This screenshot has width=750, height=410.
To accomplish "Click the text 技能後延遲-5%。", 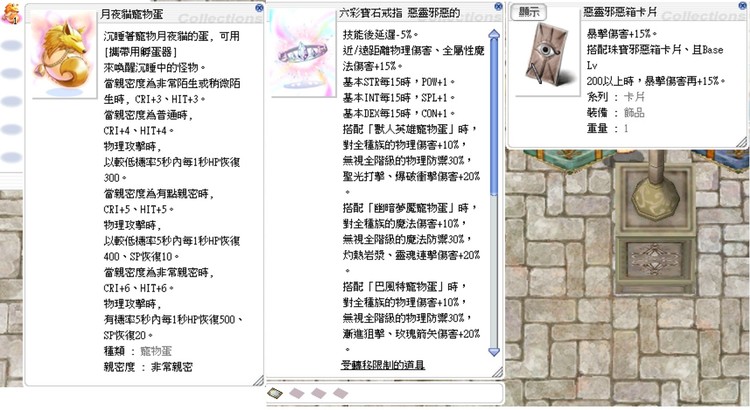I will [x=381, y=34].
